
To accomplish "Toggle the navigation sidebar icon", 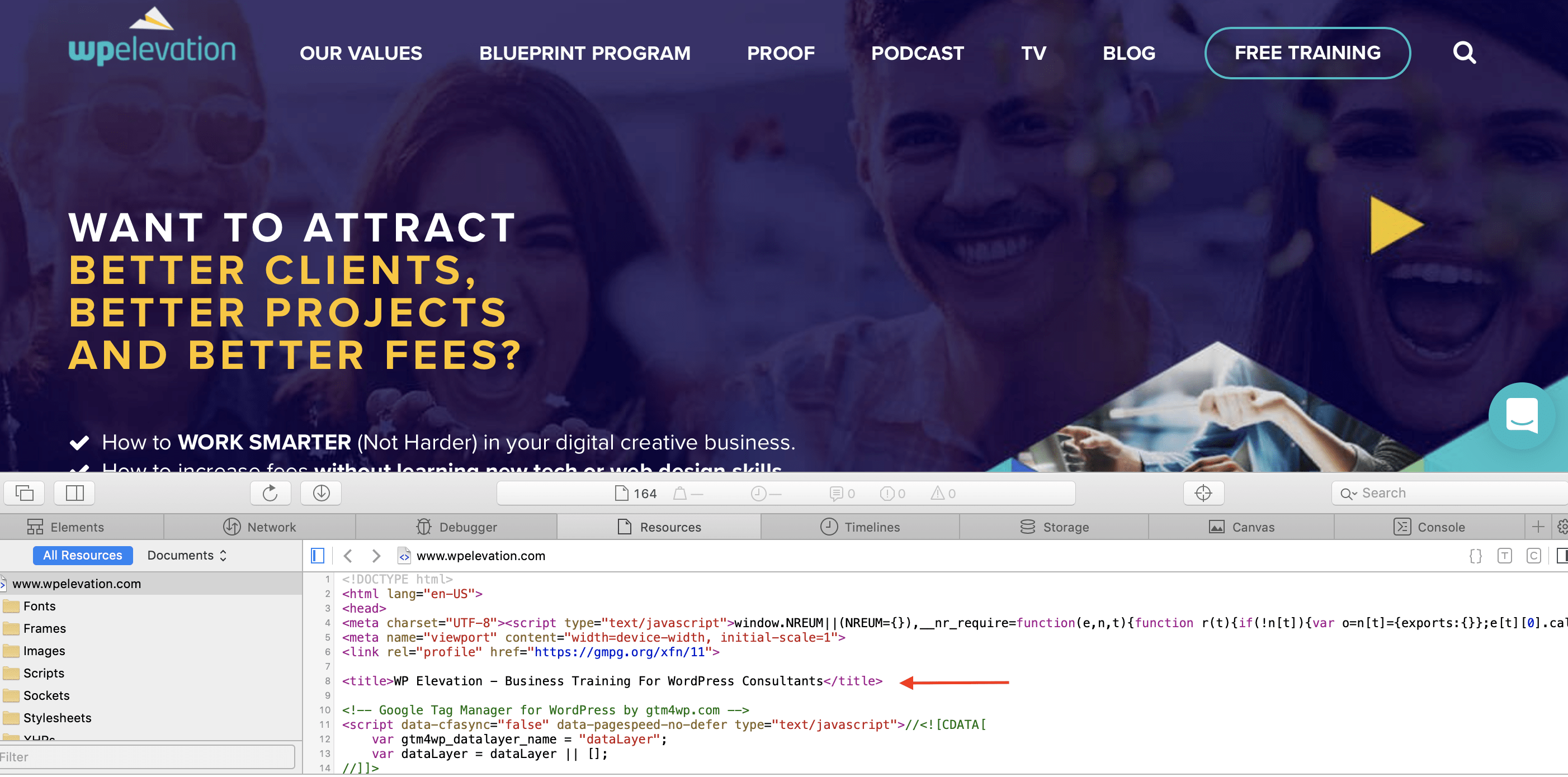I will click(318, 556).
